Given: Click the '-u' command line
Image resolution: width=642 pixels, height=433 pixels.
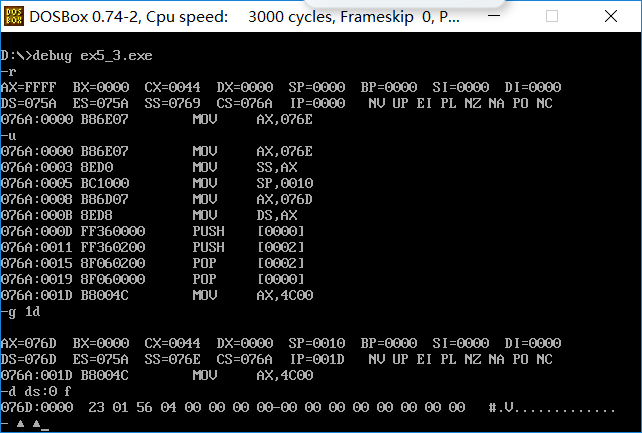Looking at the screenshot, I should click(9, 136).
